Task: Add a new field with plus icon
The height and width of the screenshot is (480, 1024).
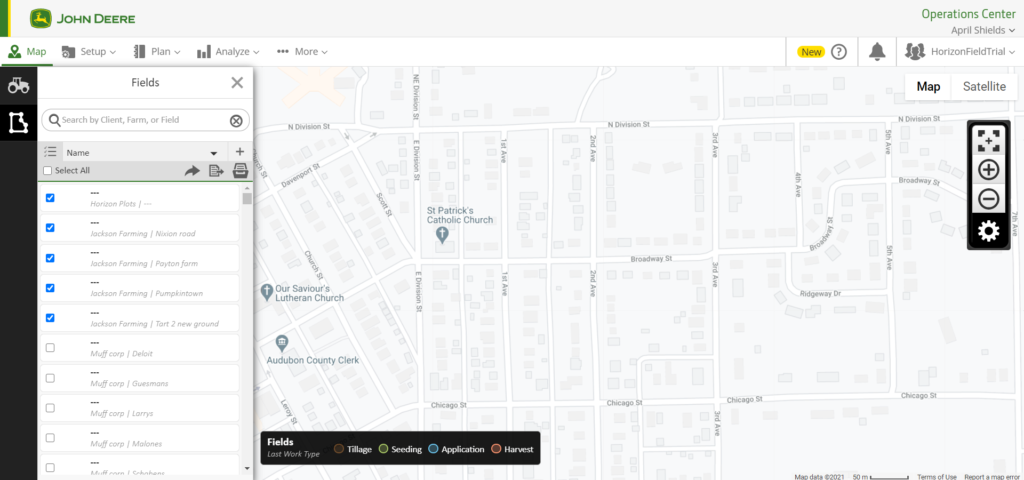Action: (239, 152)
